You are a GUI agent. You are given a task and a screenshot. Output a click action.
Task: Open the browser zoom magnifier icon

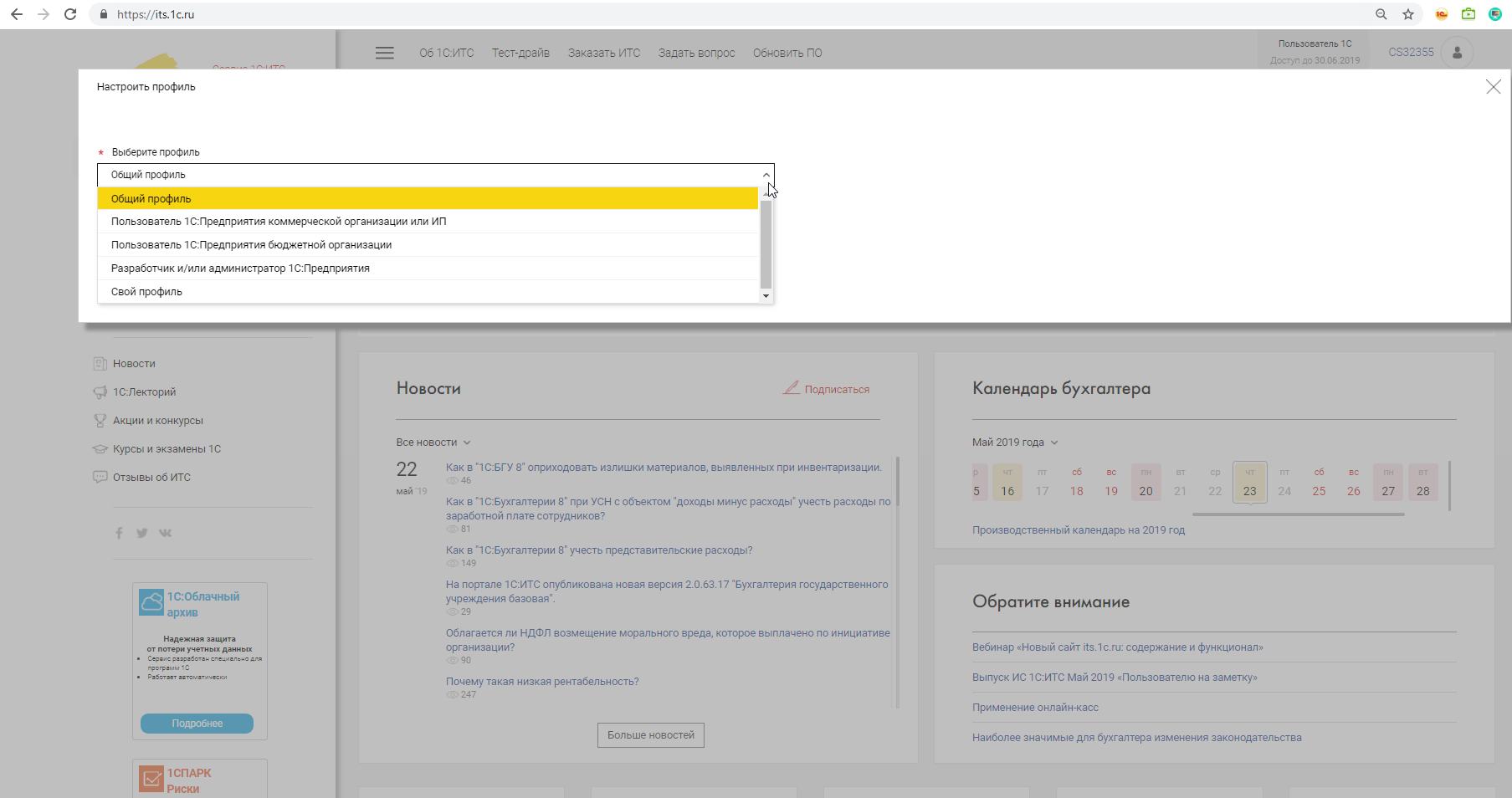[1381, 14]
